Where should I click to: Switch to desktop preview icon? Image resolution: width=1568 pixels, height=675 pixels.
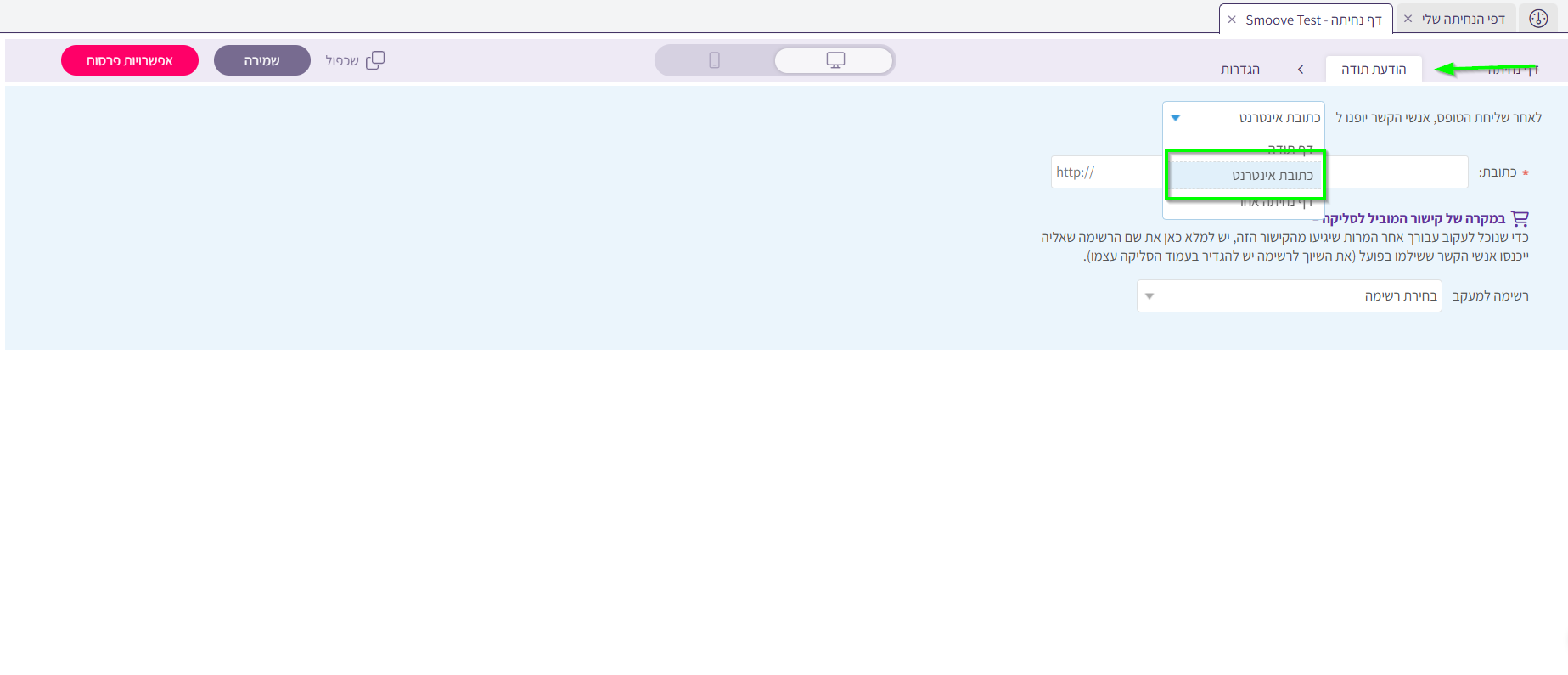point(835,60)
